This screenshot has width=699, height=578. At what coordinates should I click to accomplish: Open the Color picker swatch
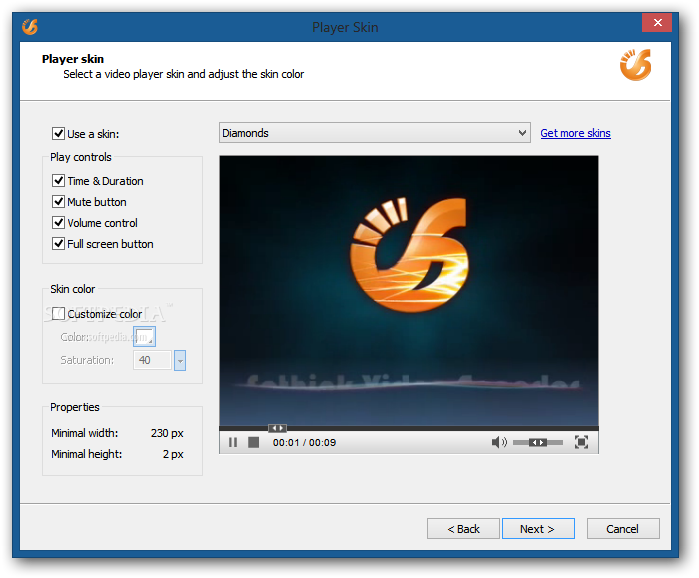coord(144,337)
